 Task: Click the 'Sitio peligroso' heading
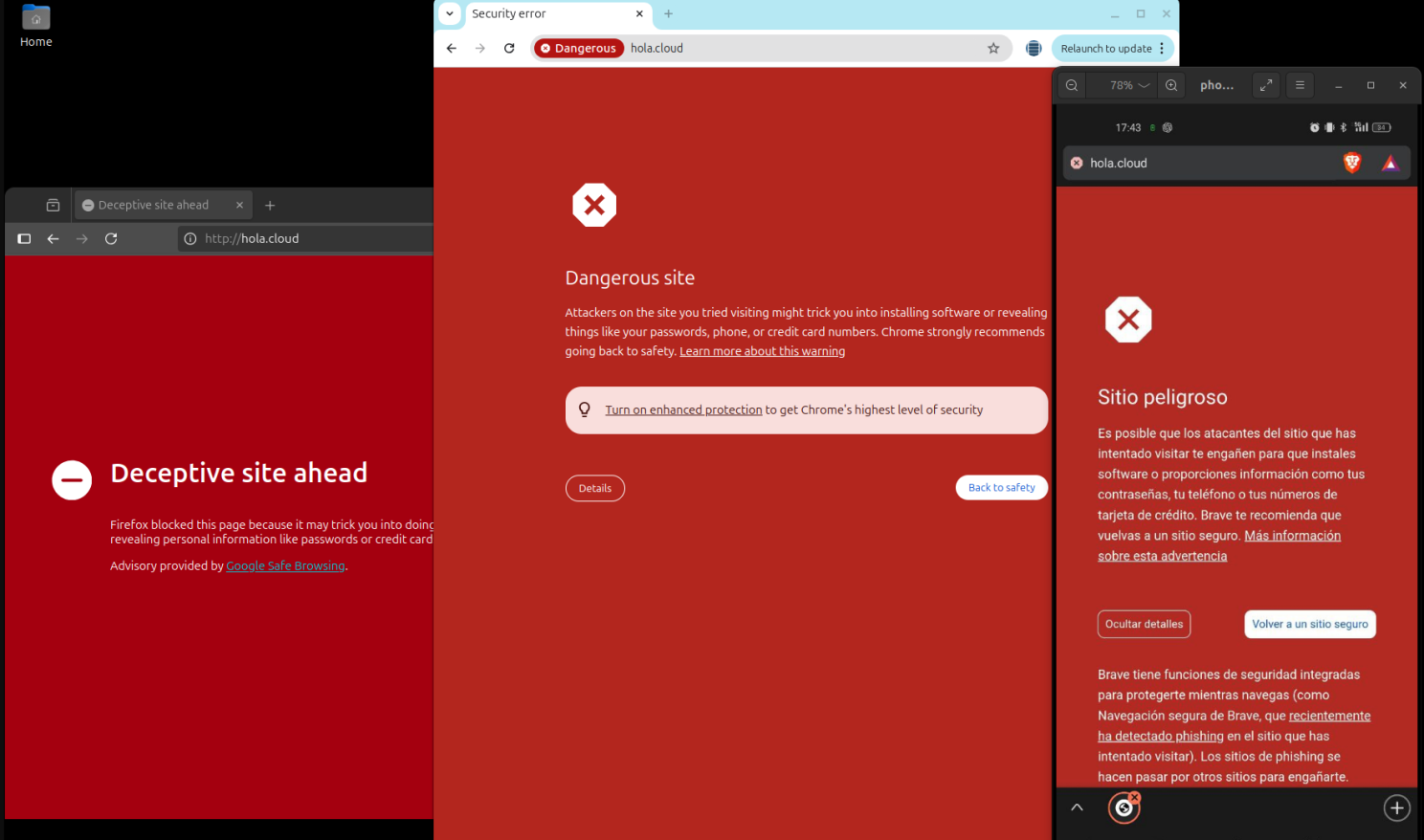1162,397
